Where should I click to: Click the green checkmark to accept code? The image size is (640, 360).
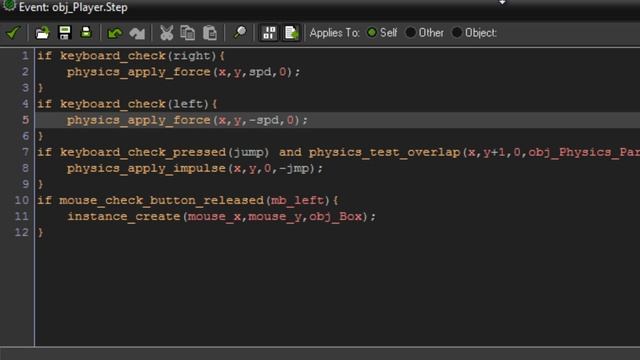point(13,33)
